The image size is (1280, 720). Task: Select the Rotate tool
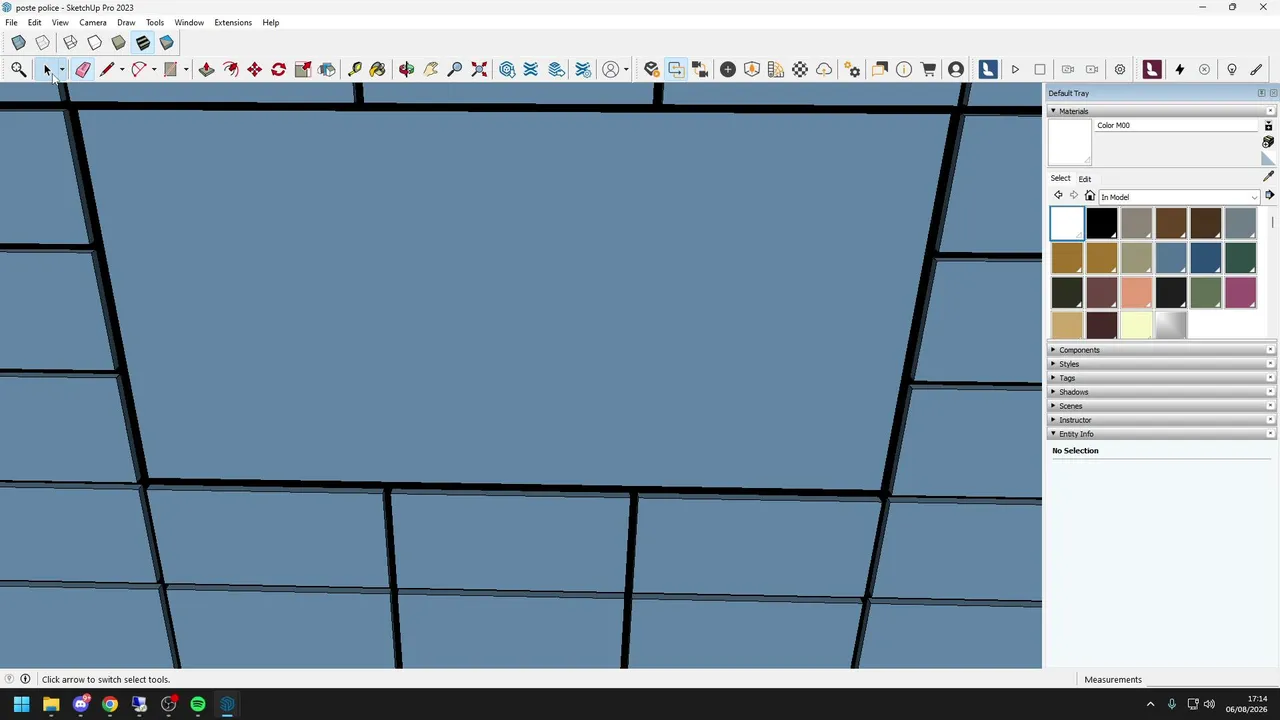tap(279, 69)
